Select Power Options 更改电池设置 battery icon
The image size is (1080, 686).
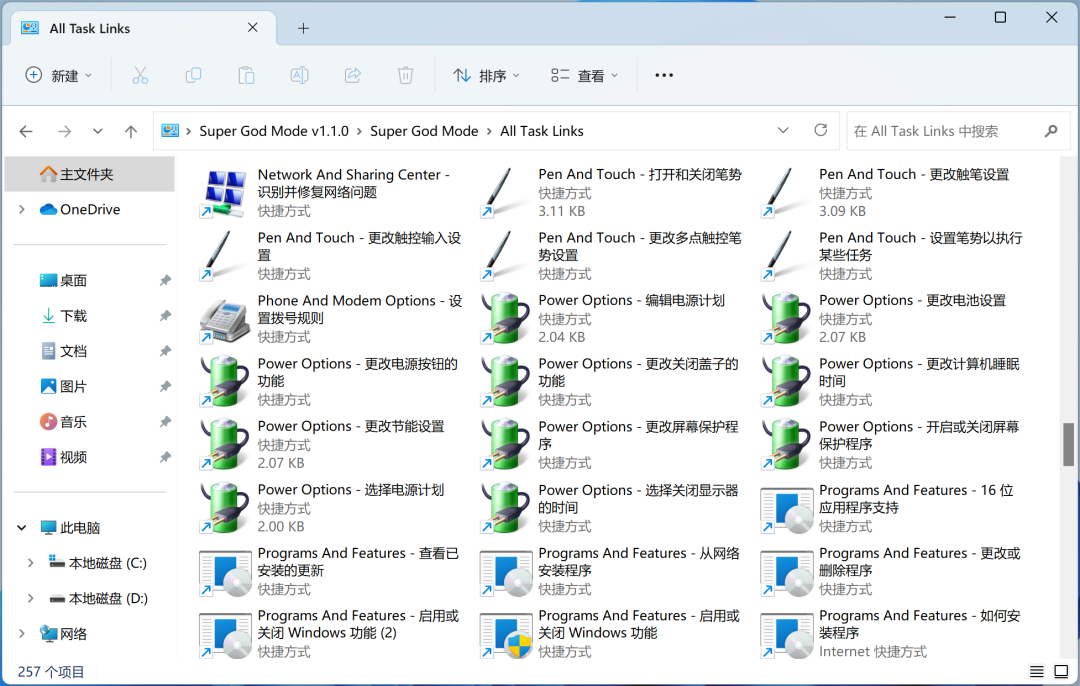pos(785,319)
